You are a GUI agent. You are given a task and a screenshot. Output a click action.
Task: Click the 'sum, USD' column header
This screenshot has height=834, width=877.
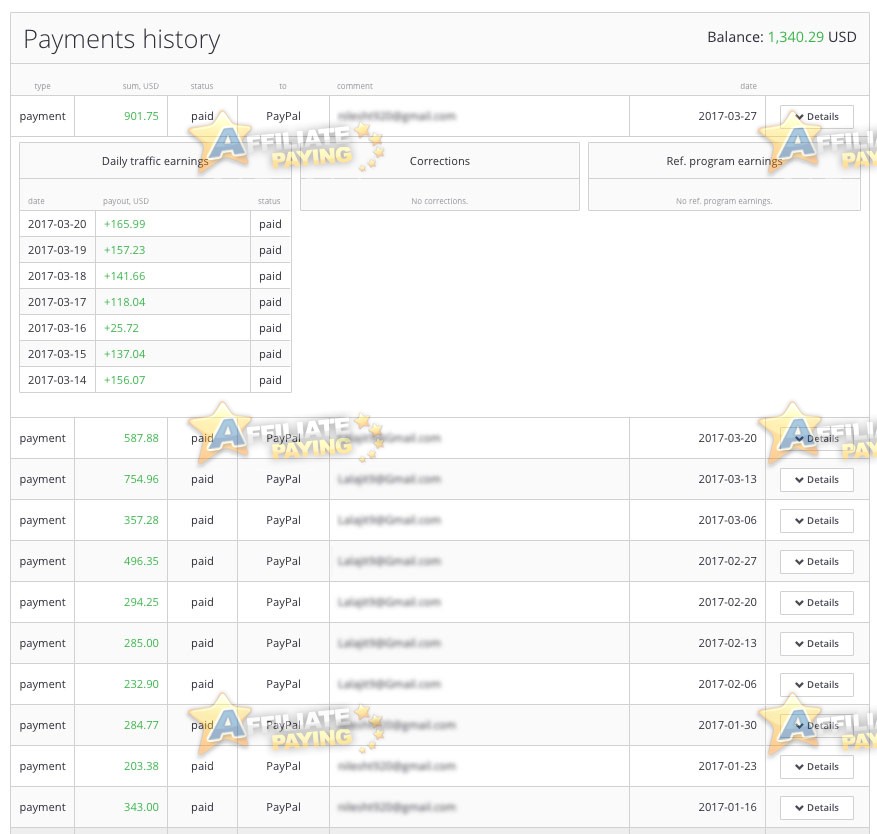140,86
